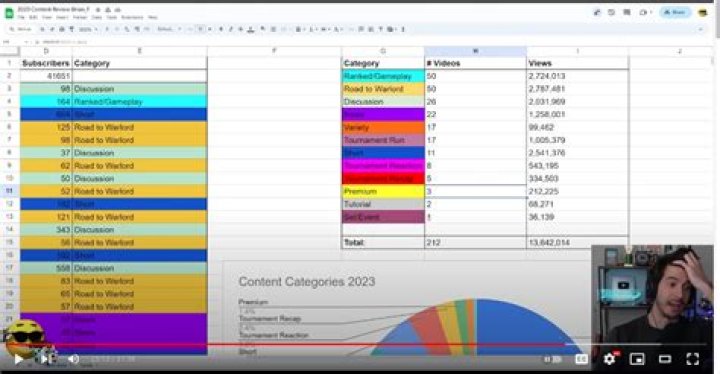This screenshot has width=720, height=374.
Task: Open the name box dropdown arrow
Action: [26, 41]
